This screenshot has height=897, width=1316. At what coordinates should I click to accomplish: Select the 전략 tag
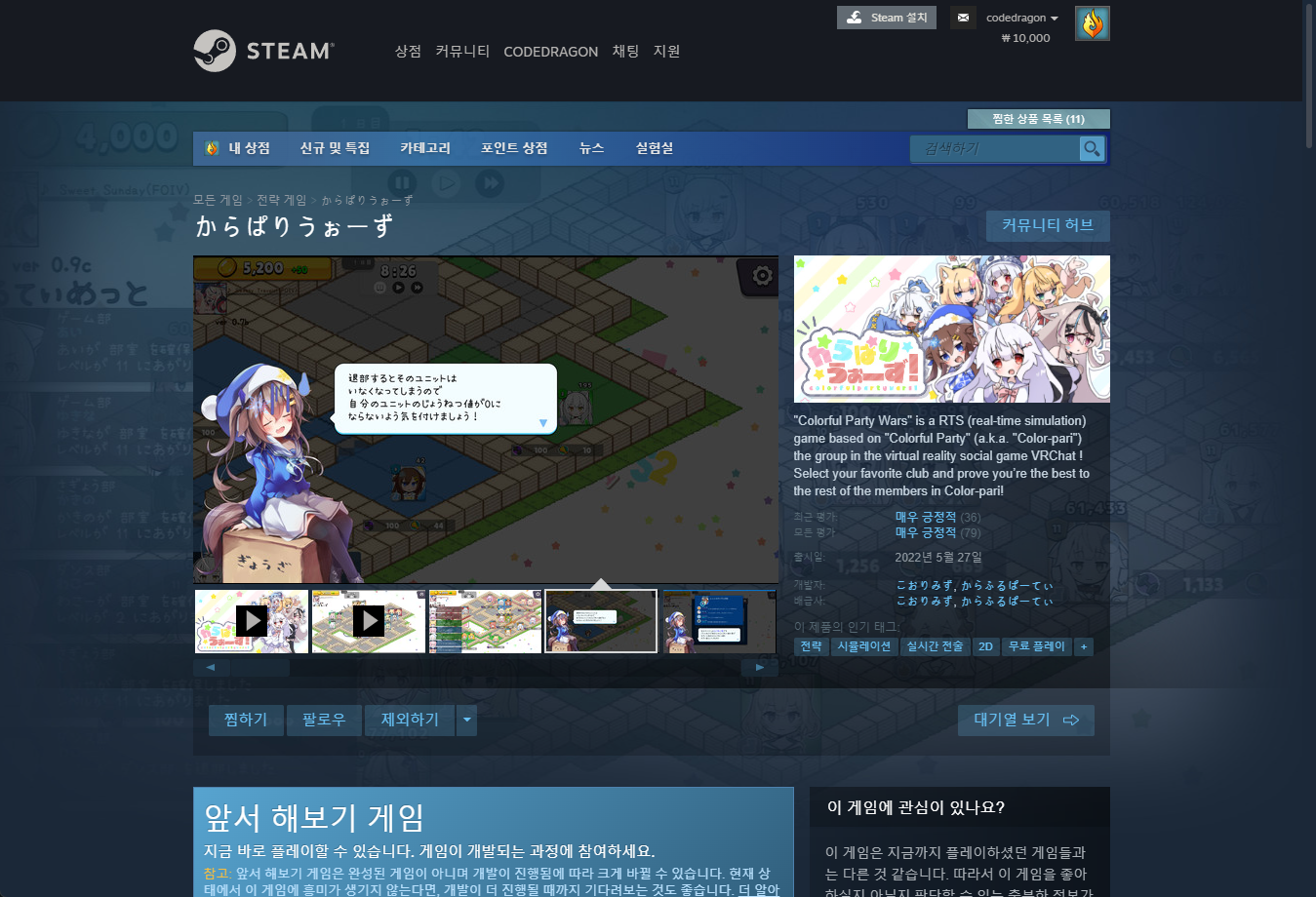point(811,646)
